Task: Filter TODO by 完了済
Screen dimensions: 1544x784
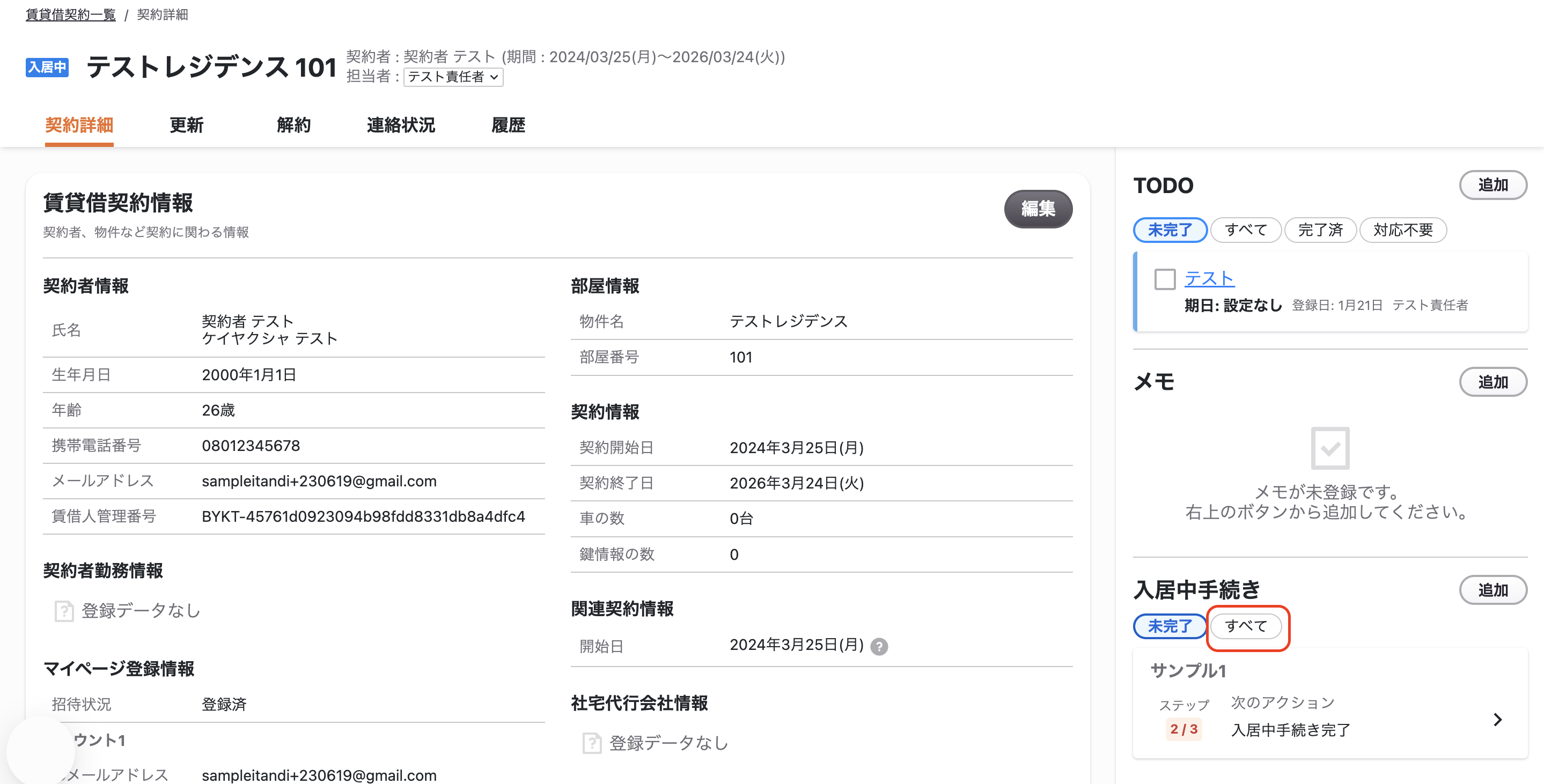Action: (1320, 230)
